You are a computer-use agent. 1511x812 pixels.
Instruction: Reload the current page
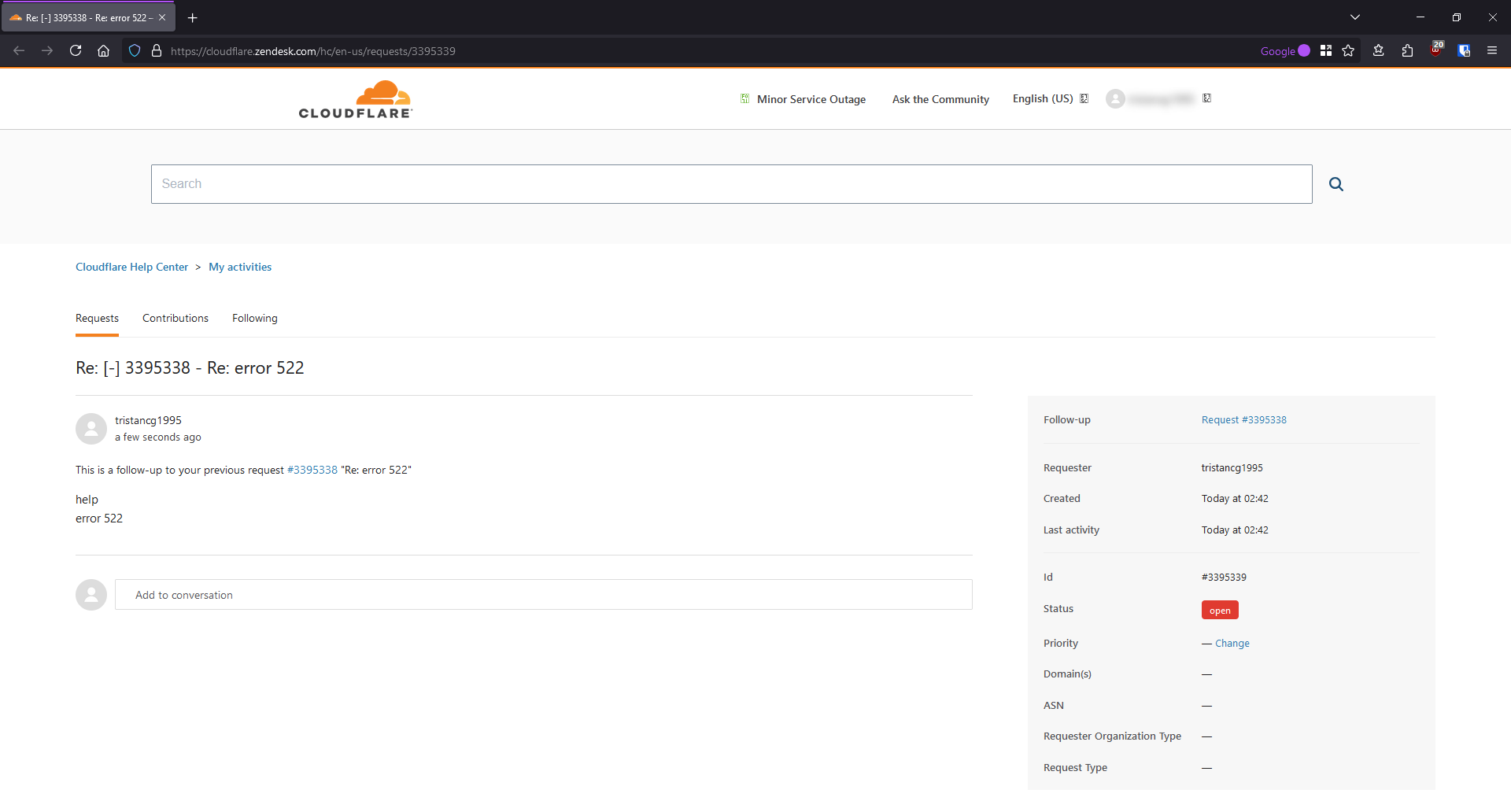pyautogui.click(x=76, y=50)
